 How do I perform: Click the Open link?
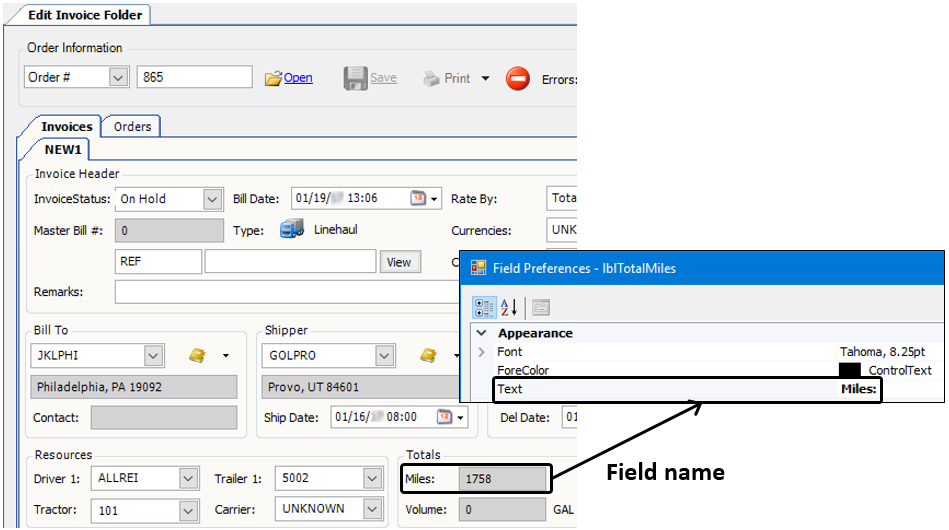point(298,77)
